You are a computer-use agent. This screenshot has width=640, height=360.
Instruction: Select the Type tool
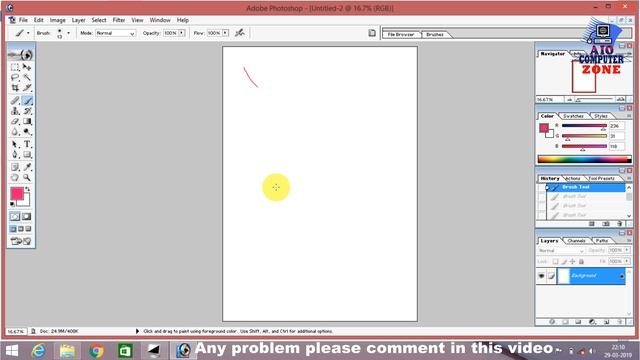click(x=27, y=144)
